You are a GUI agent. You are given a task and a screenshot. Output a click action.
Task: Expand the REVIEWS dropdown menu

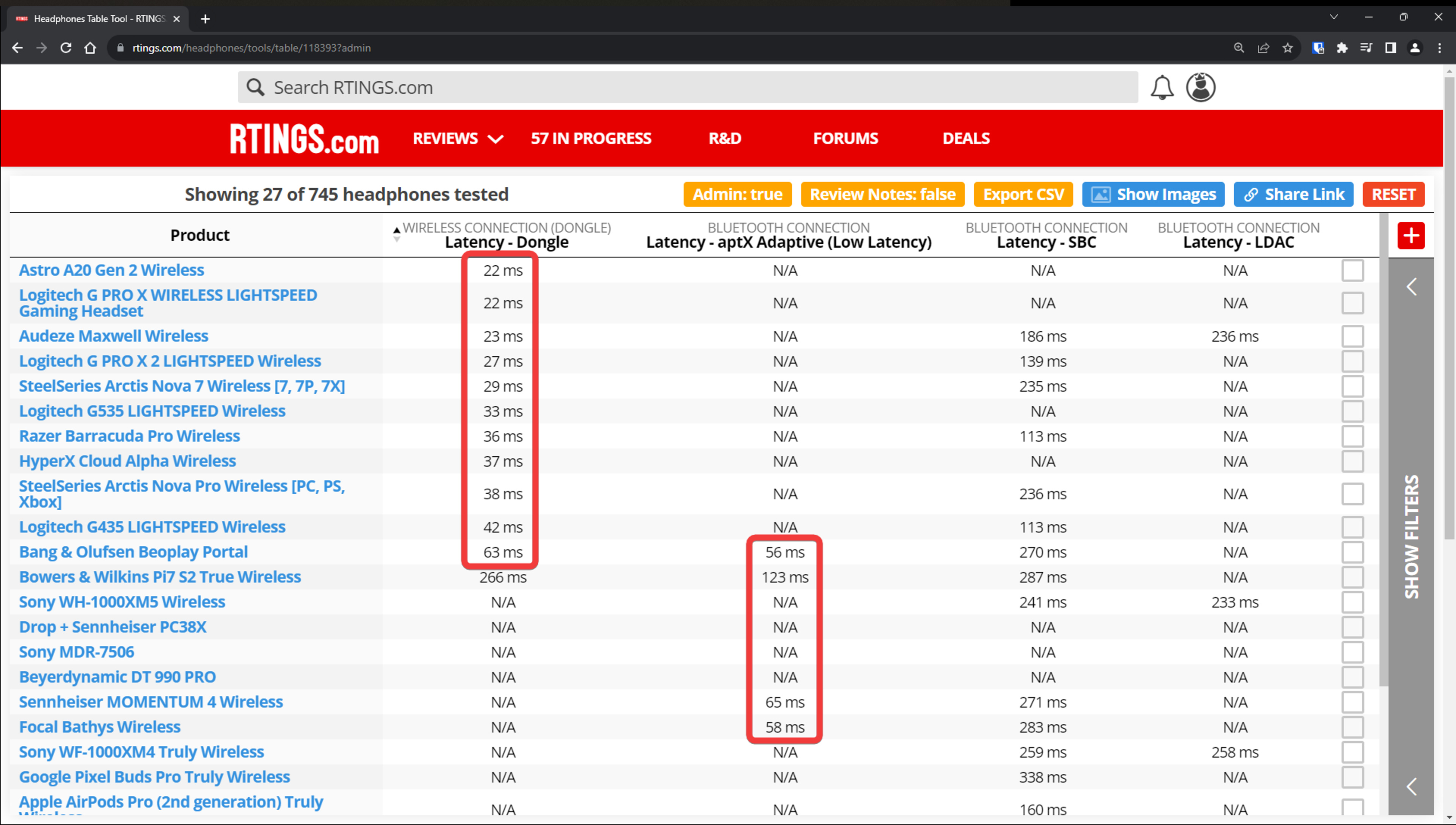[457, 138]
